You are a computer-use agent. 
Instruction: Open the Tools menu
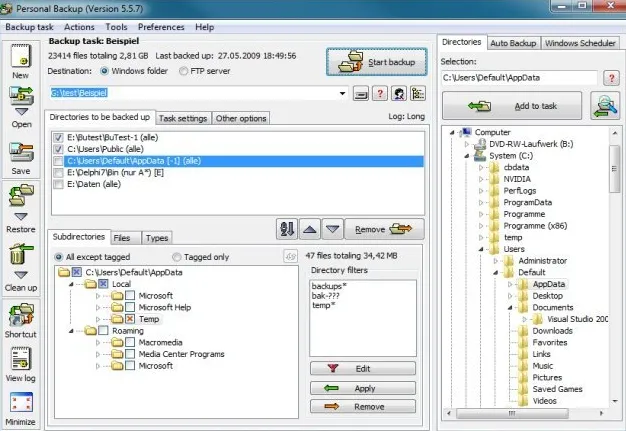click(116, 27)
